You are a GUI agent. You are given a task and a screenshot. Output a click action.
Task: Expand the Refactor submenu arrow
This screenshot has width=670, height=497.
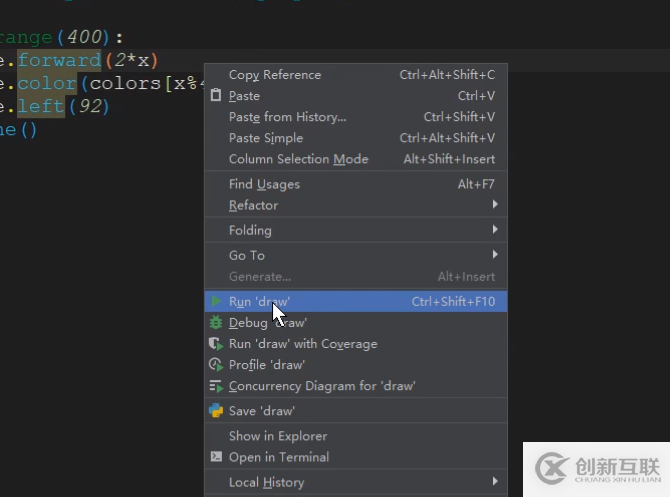tap(495, 205)
